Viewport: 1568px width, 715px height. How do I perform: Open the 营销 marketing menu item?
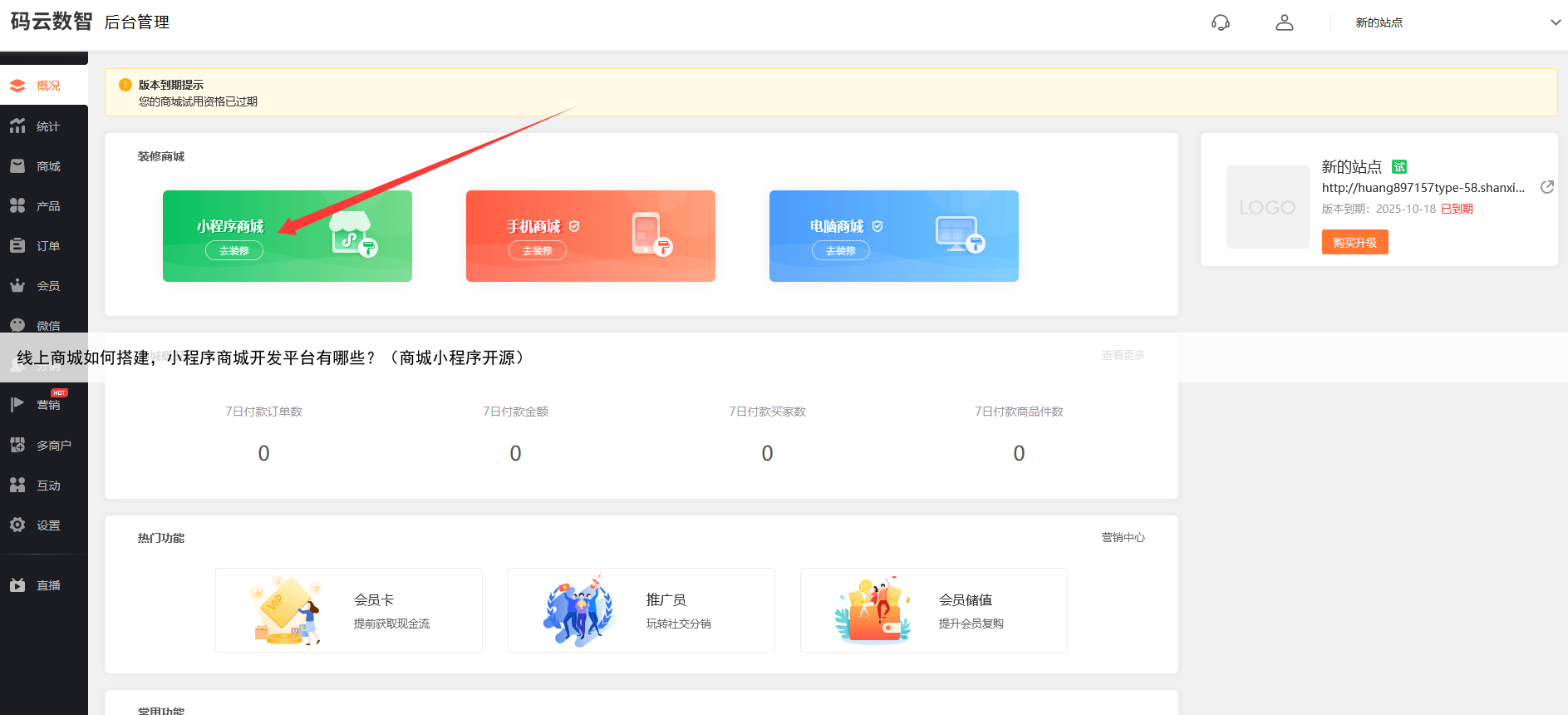[47, 405]
